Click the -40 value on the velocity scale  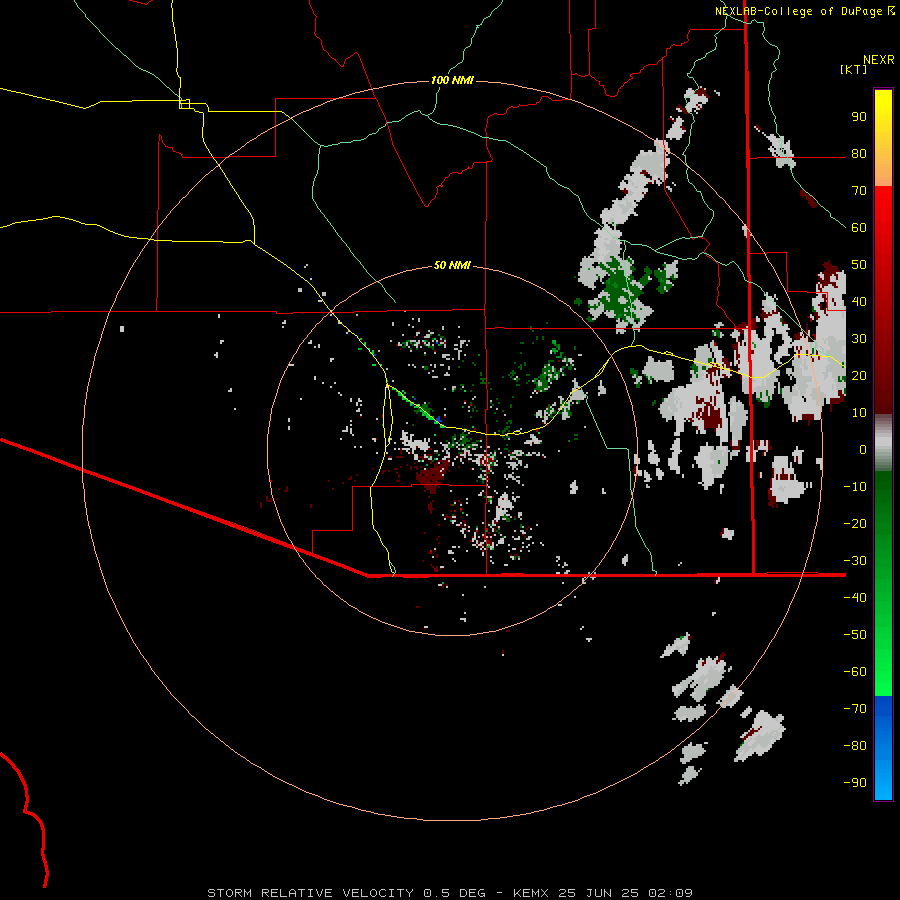(855, 598)
